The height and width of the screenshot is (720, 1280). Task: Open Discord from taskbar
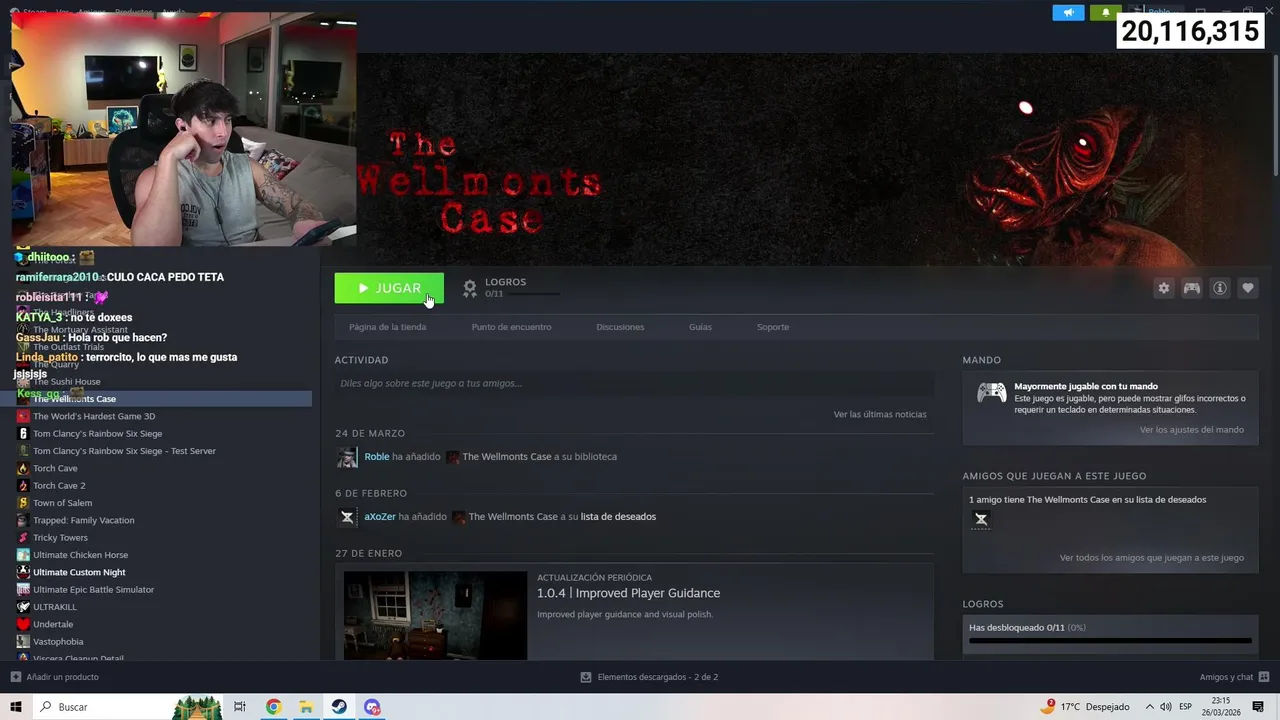(x=372, y=707)
